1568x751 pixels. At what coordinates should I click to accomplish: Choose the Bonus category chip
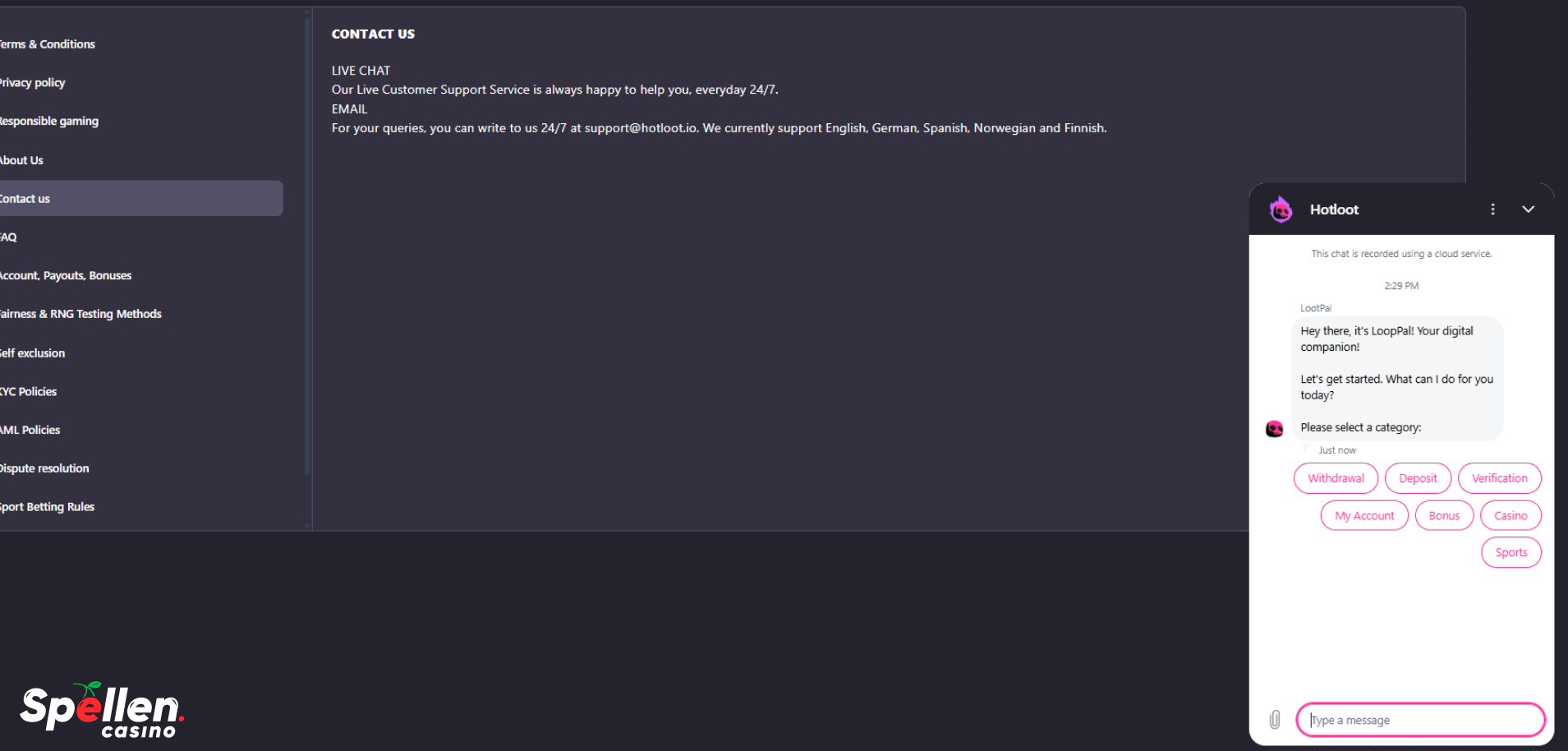click(1444, 516)
